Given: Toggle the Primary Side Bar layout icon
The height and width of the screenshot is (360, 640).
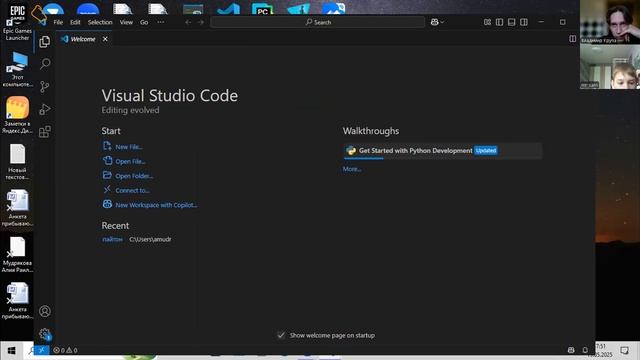Looking at the screenshot, I should pyautogui.click(x=499, y=22).
